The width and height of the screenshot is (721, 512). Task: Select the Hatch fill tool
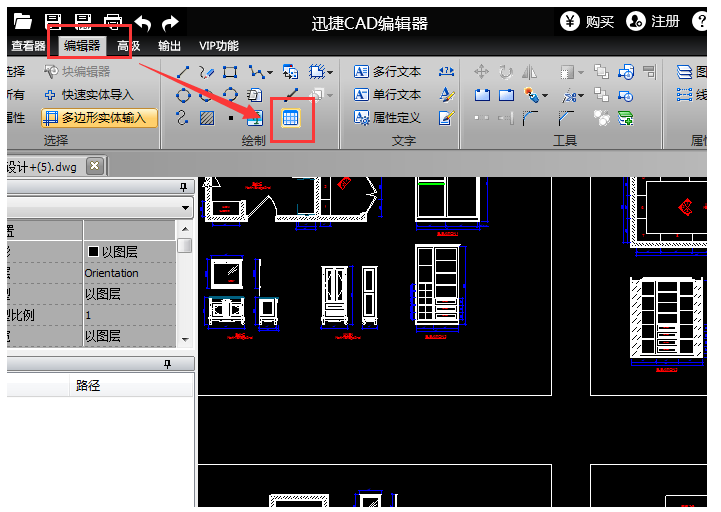point(207,118)
